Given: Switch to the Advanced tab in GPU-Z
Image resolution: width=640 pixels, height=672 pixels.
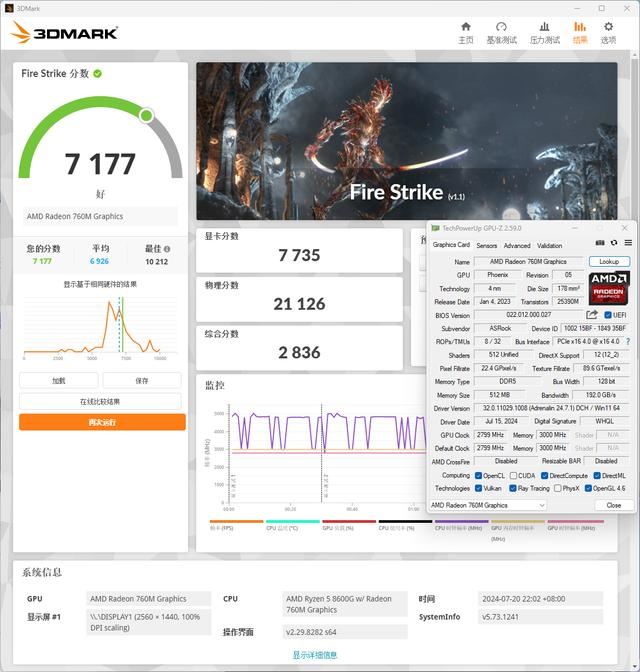Looking at the screenshot, I should click(517, 245).
